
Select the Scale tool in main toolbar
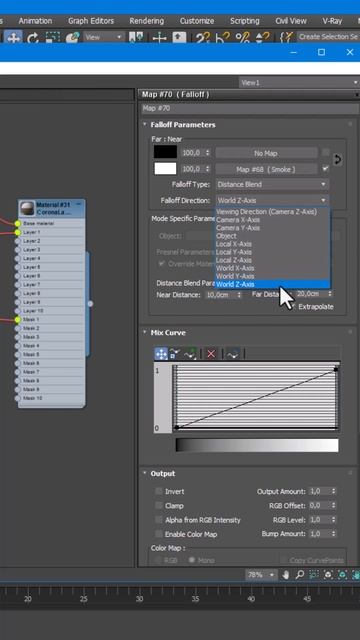(53, 38)
